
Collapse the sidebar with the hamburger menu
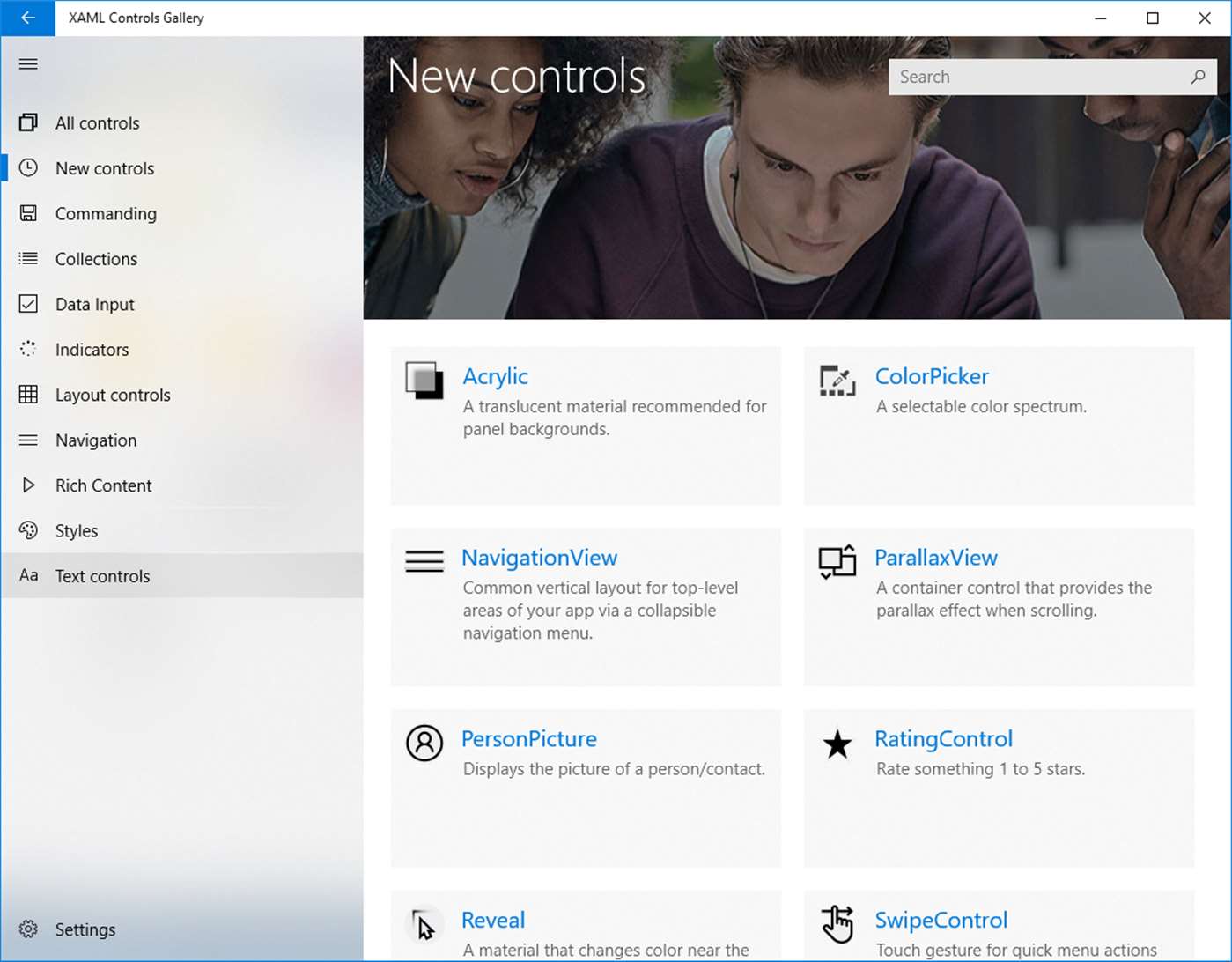28,63
